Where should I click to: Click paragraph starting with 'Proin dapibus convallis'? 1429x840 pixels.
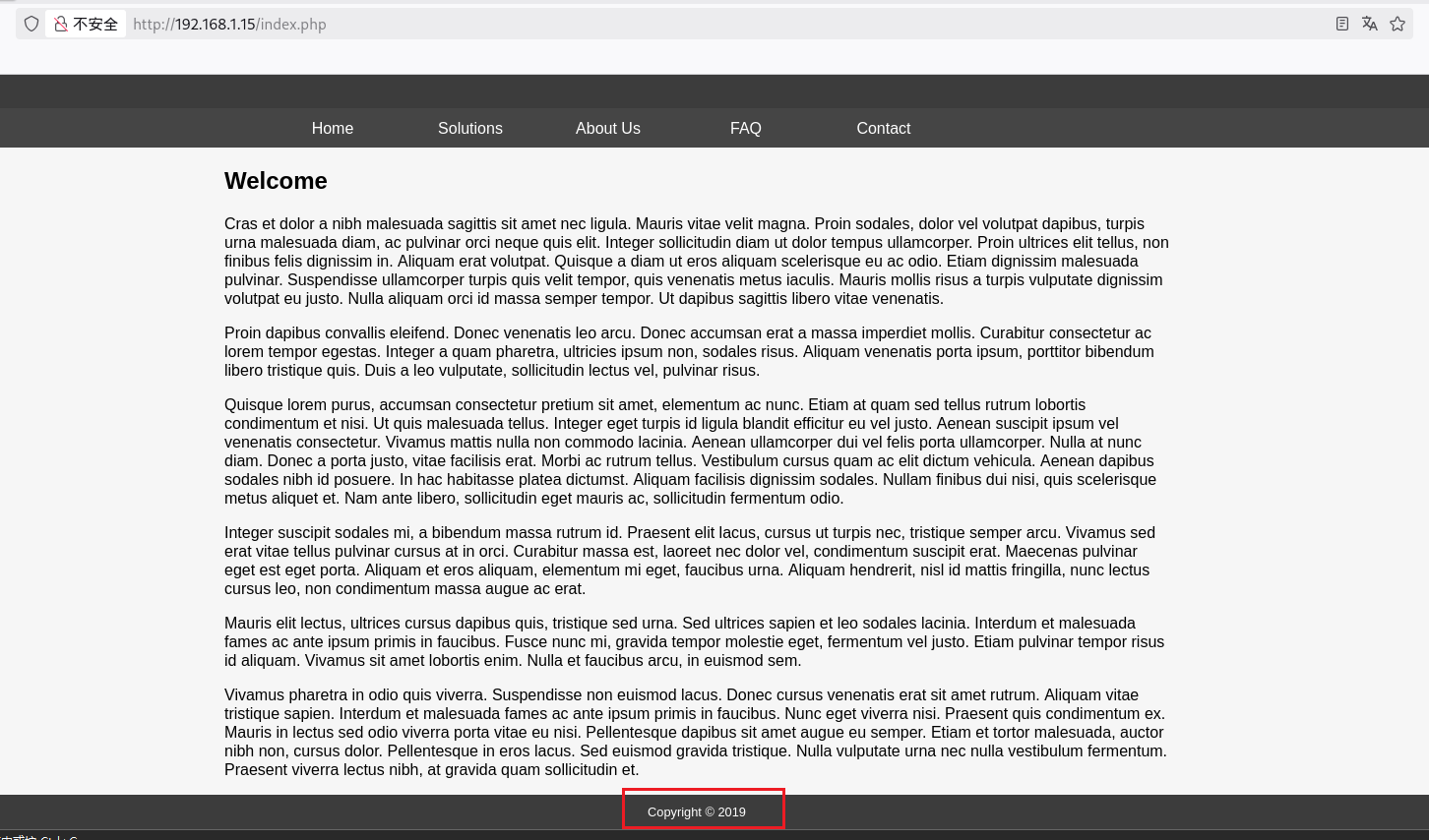click(689, 351)
